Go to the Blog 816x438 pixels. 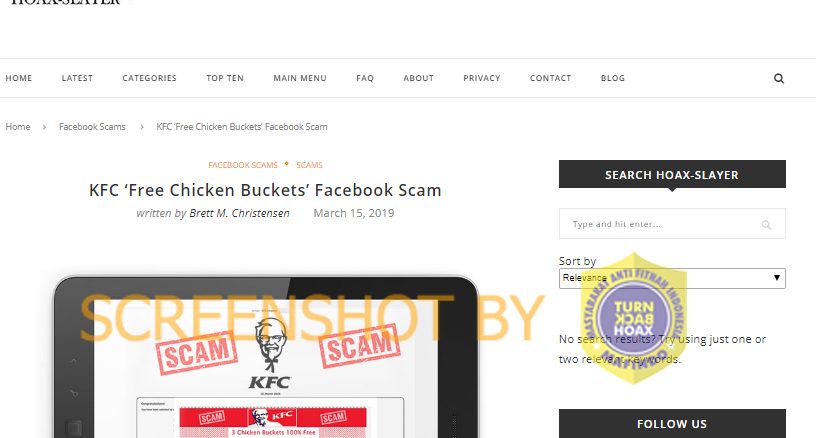pyautogui.click(x=613, y=78)
